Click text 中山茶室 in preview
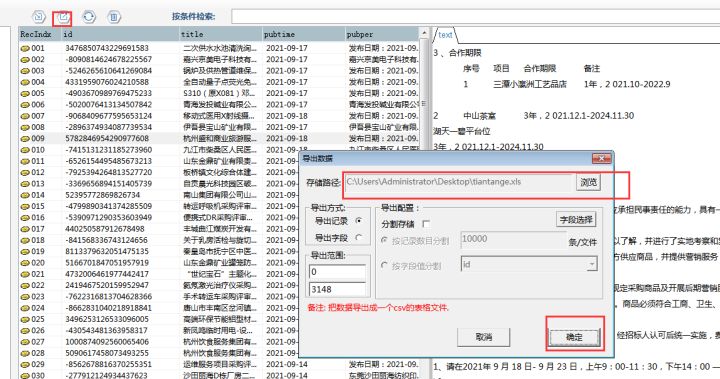This screenshot has height=379, width=720. 479,116
